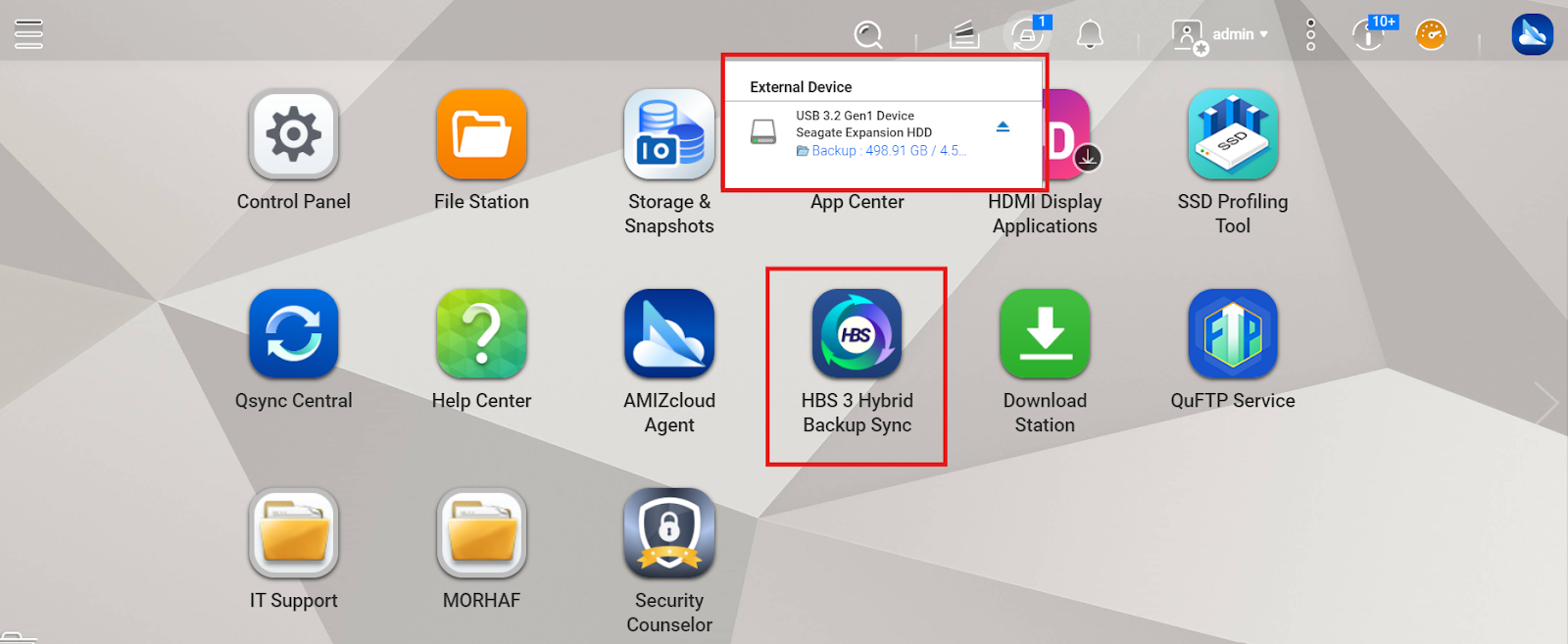The width and height of the screenshot is (1568, 644).
Task: Open HDMI Display Applications
Action: click(x=1068, y=137)
